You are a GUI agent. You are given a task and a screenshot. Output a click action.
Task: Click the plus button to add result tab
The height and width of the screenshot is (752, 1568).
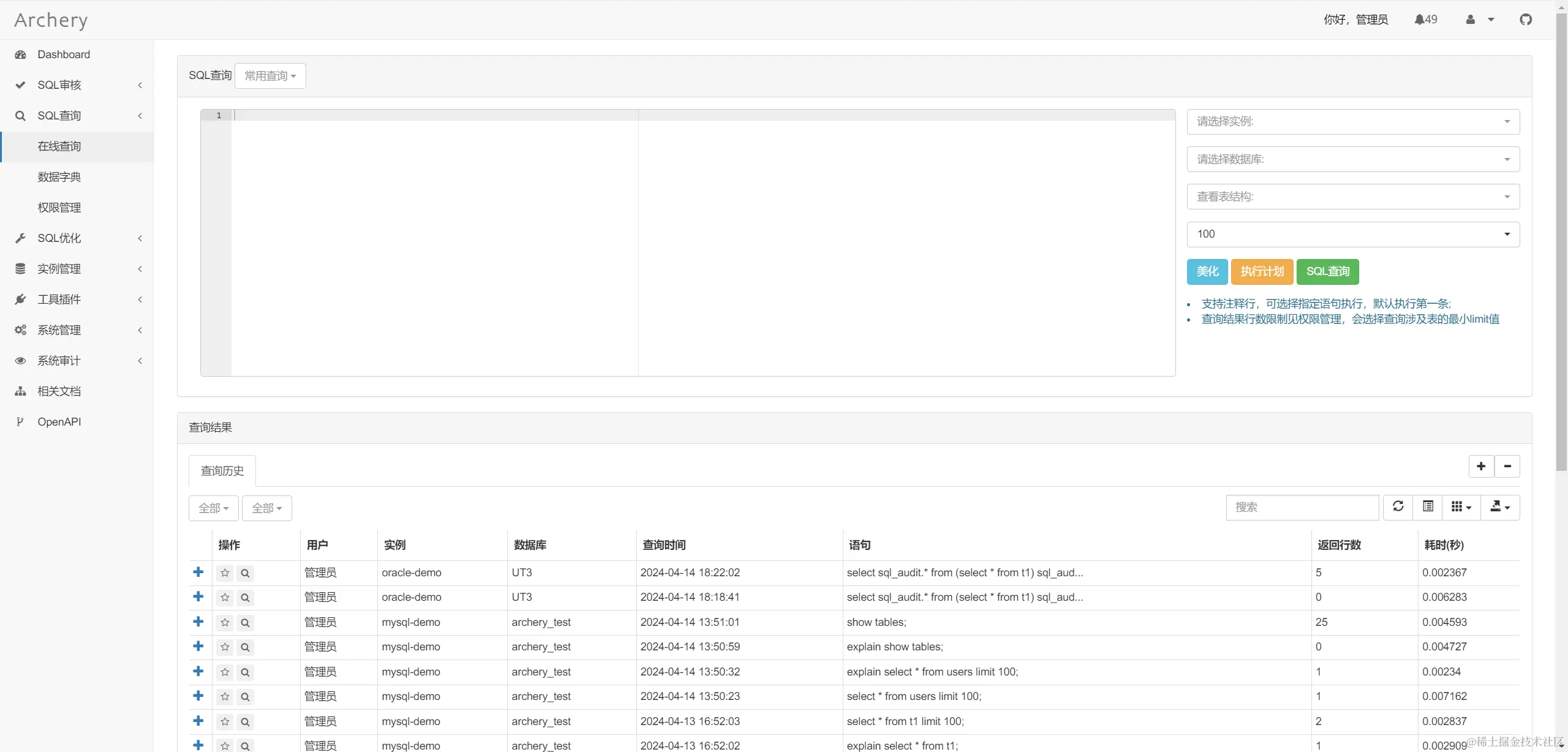1481,466
